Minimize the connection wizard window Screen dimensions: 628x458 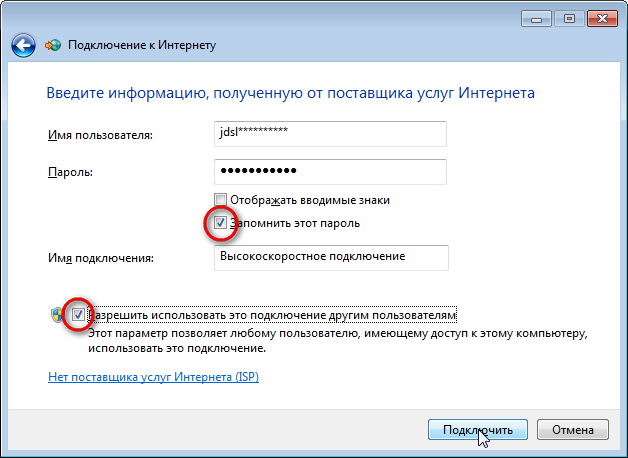coord(537,19)
